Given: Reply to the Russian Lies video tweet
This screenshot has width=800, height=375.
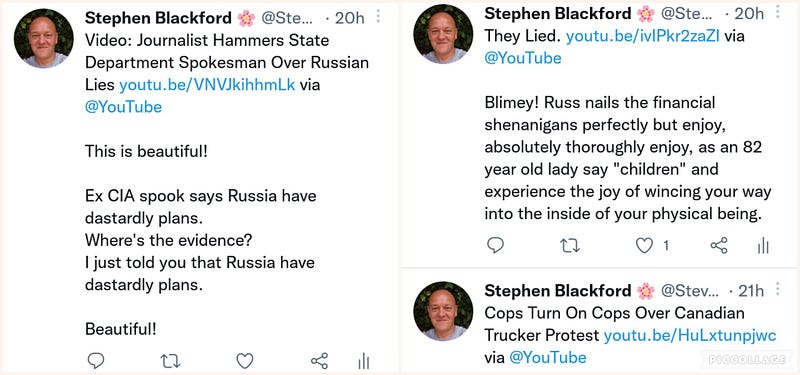Looking at the screenshot, I should [x=96, y=361].
